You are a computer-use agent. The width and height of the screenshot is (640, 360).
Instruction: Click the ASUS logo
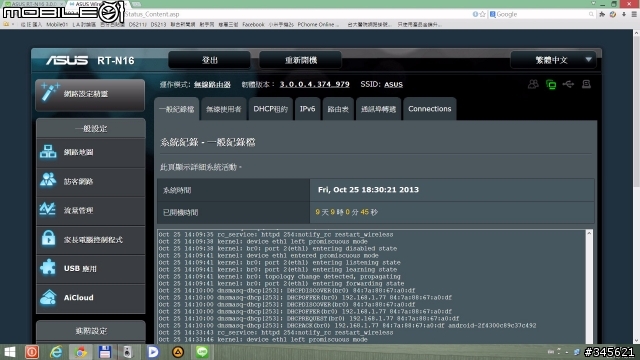tap(67, 60)
